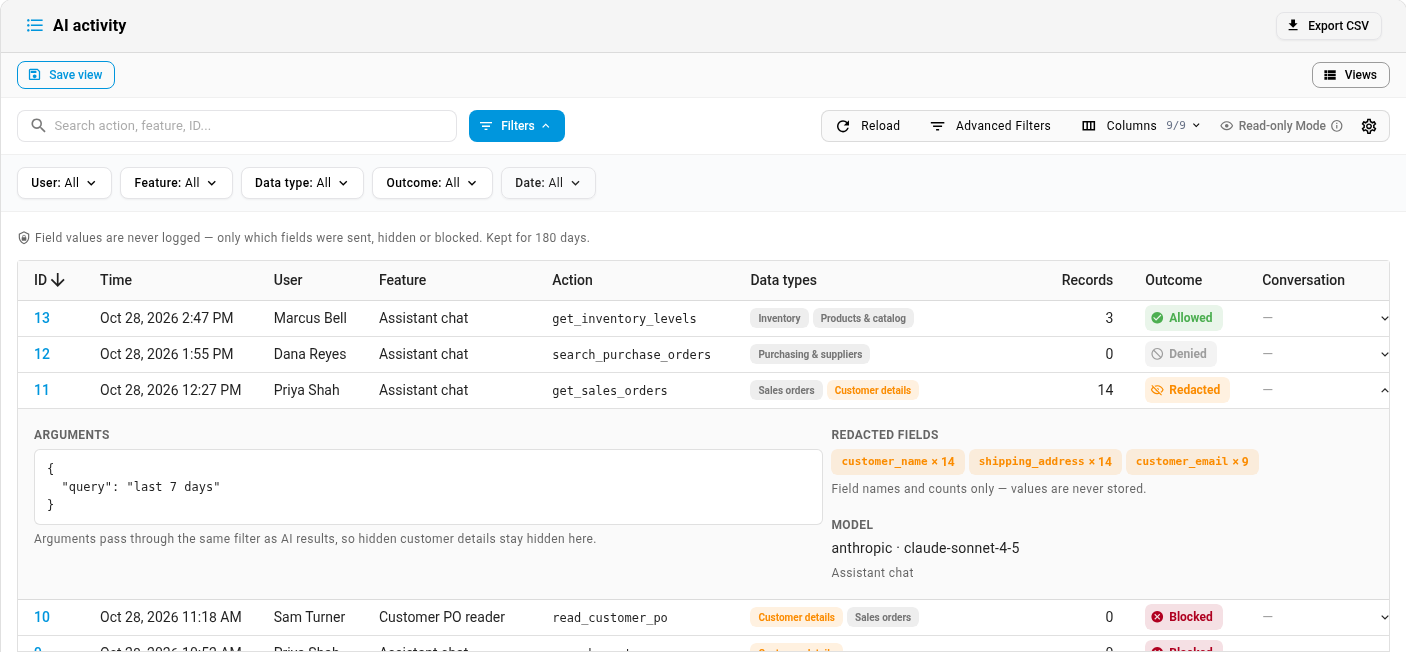The image size is (1406, 652).
Task: Click the shield icon by the logging notice
Action: [24, 238]
